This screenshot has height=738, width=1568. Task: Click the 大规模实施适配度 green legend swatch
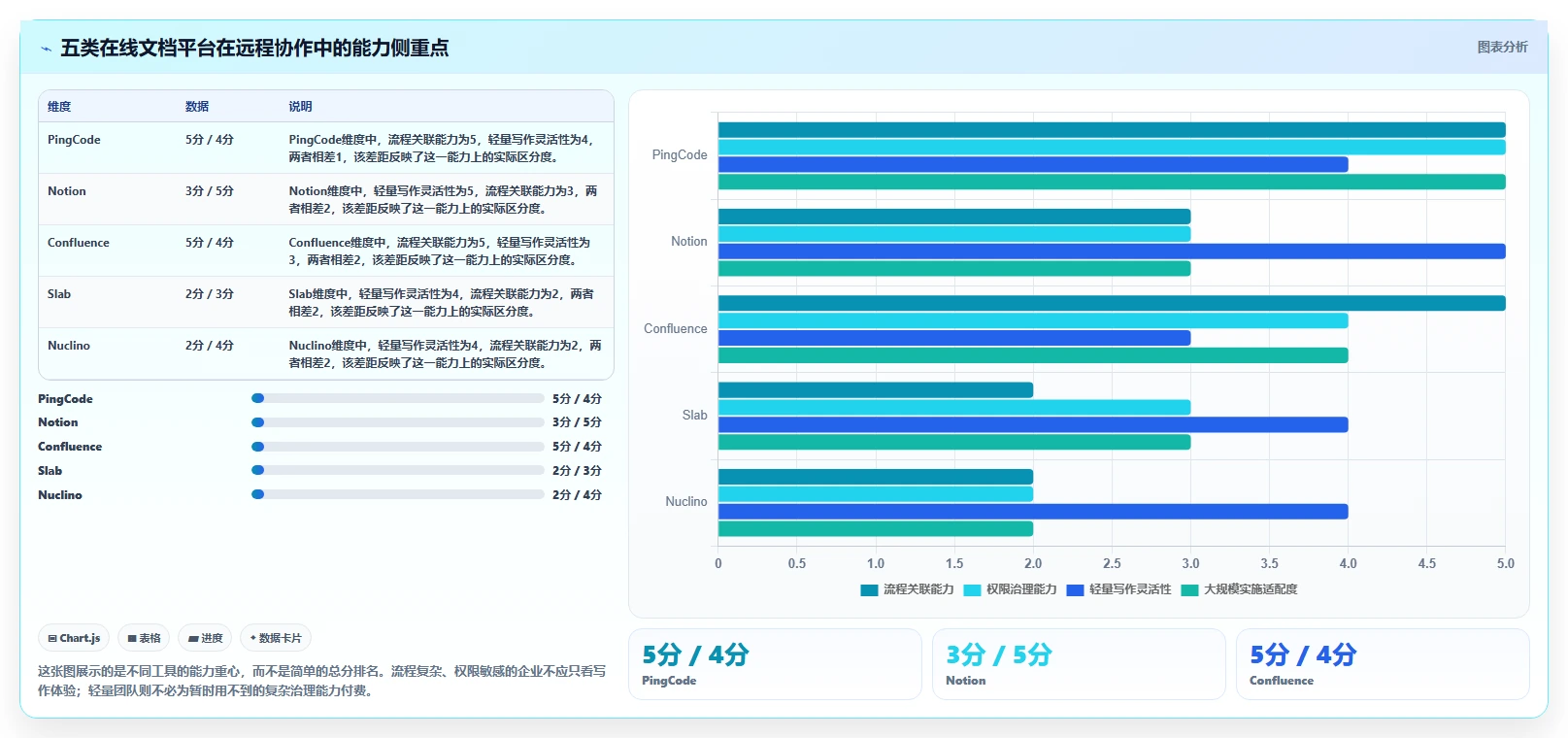pyautogui.click(x=1189, y=589)
